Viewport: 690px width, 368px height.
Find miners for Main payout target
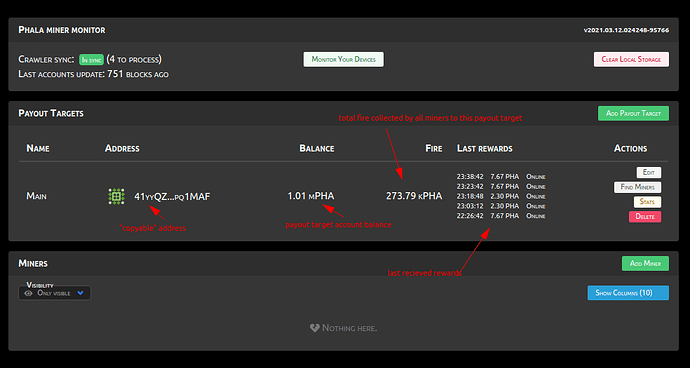click(x=637, y=187)
